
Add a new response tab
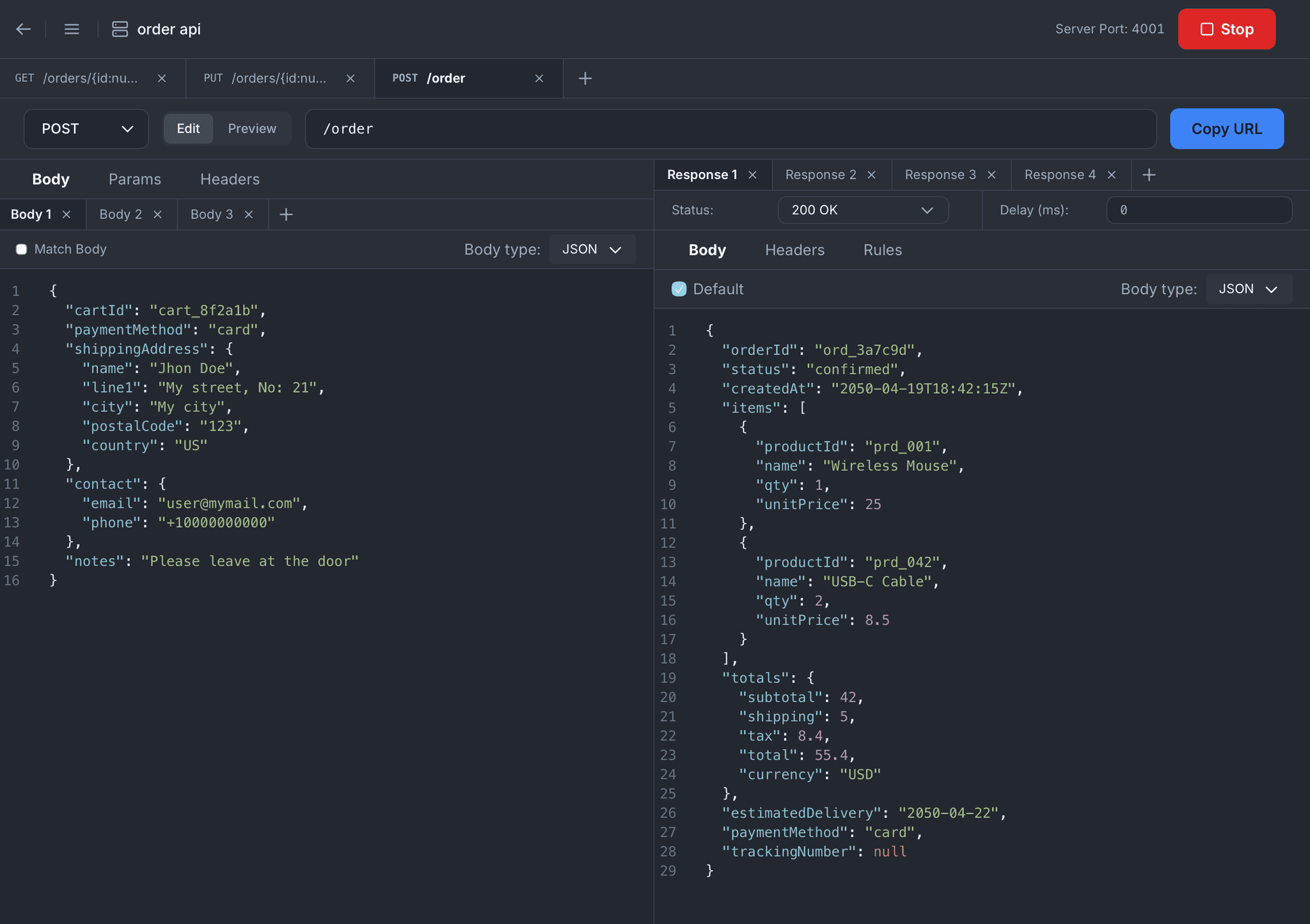pyautogui.click(x=1149, y=175)
